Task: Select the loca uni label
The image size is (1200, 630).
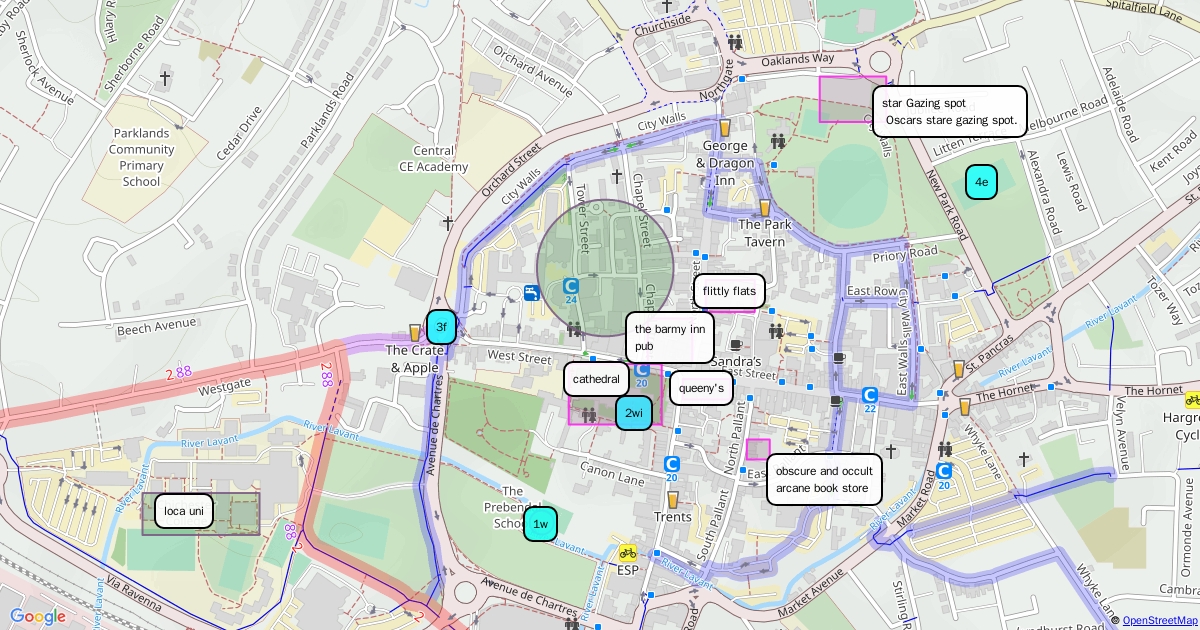Action: pyautogui.click(x=184, y=512)
